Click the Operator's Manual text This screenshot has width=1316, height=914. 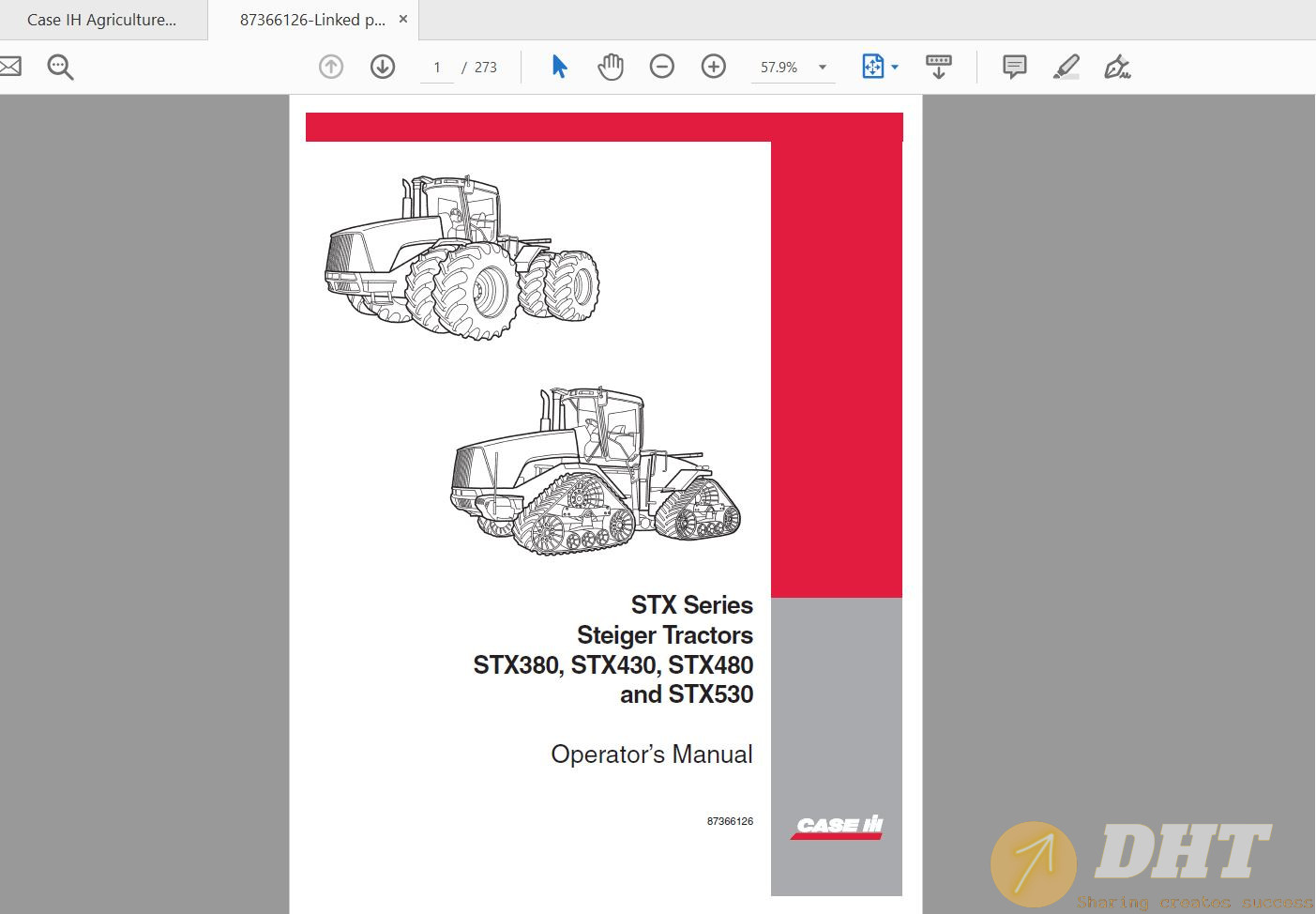(x=651, y=754)
